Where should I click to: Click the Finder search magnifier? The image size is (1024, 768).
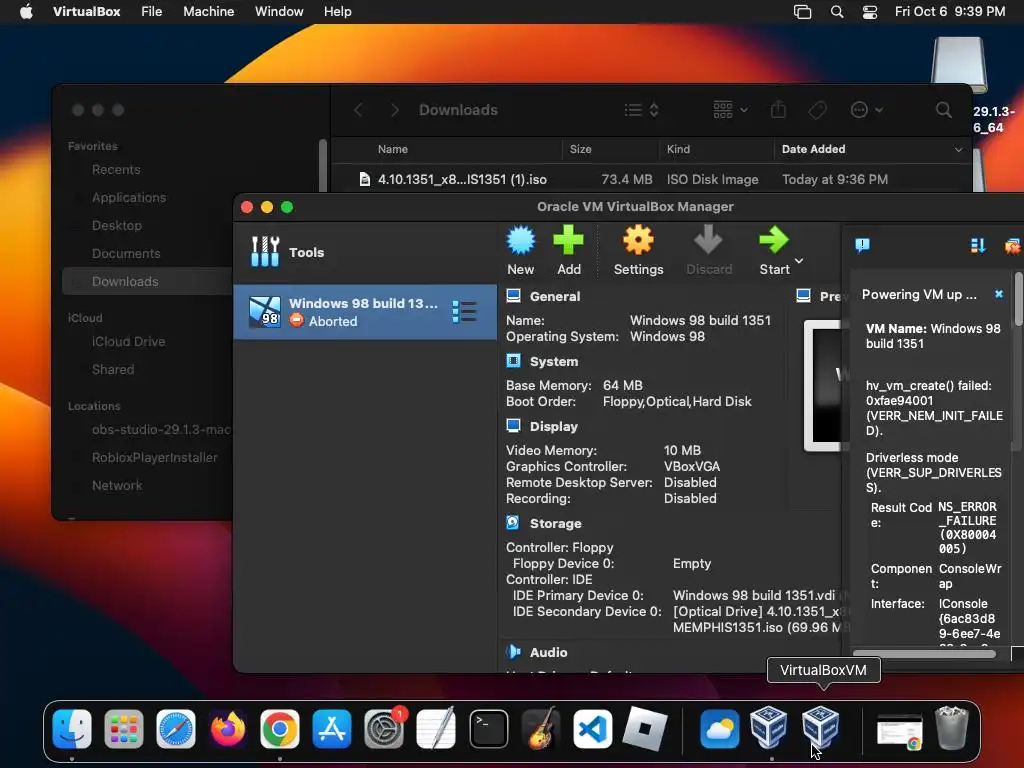[x=944, y=110]
